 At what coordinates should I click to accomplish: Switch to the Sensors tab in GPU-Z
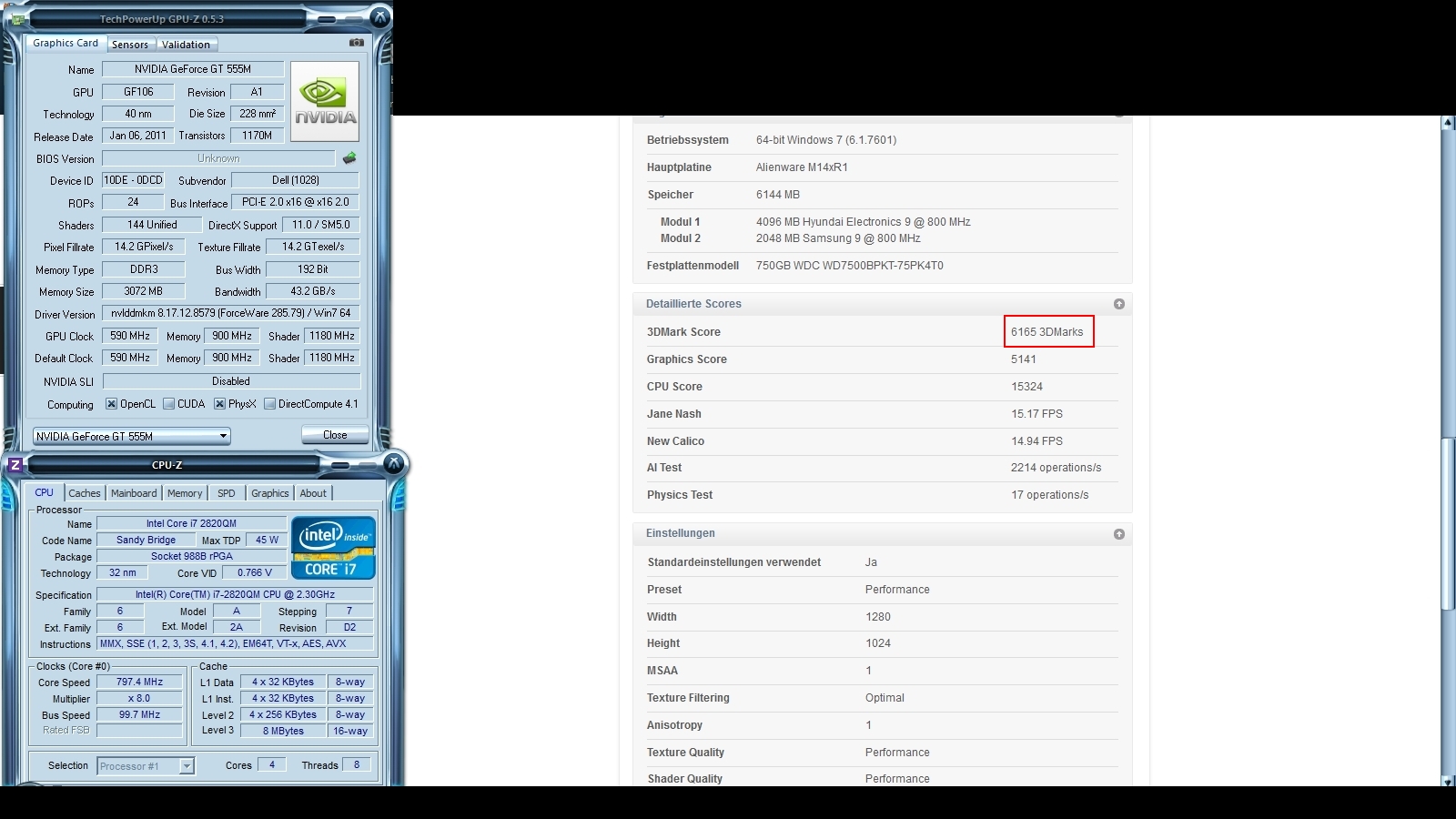(x=130, y=45)
